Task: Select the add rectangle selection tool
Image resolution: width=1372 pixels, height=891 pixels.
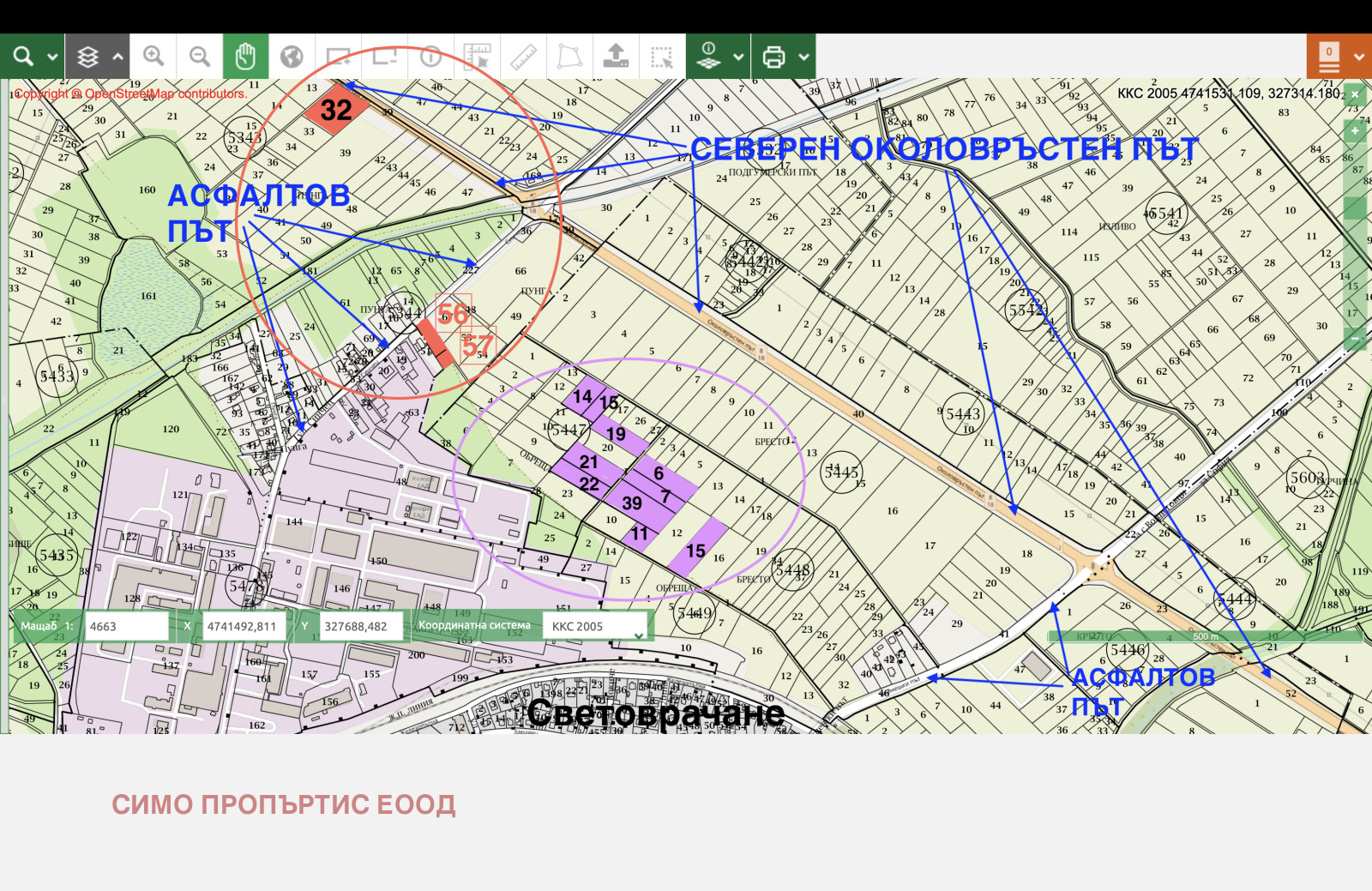Action: 339,57
